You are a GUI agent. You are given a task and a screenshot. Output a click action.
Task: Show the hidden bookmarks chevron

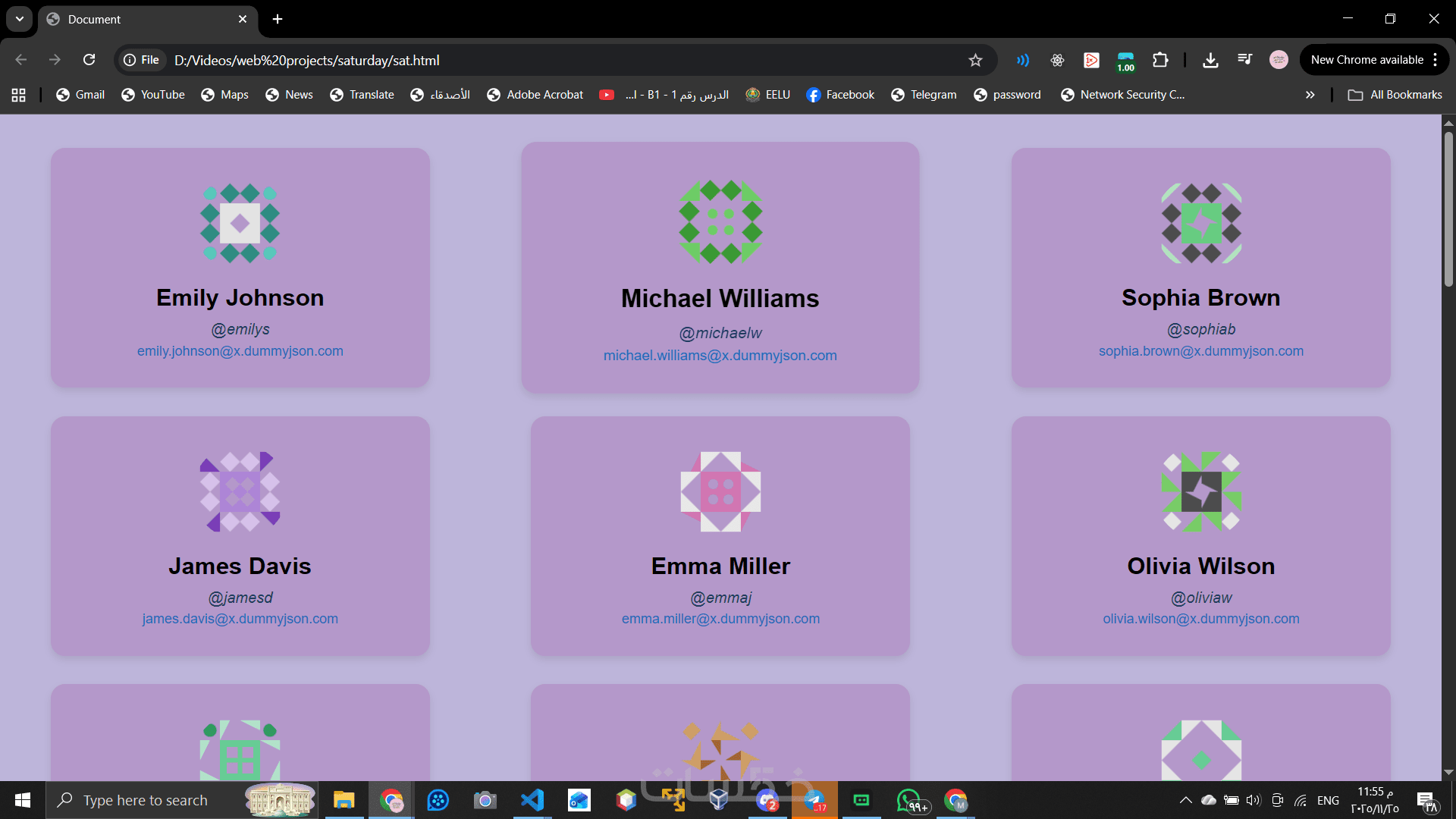tap(1310, 95)
